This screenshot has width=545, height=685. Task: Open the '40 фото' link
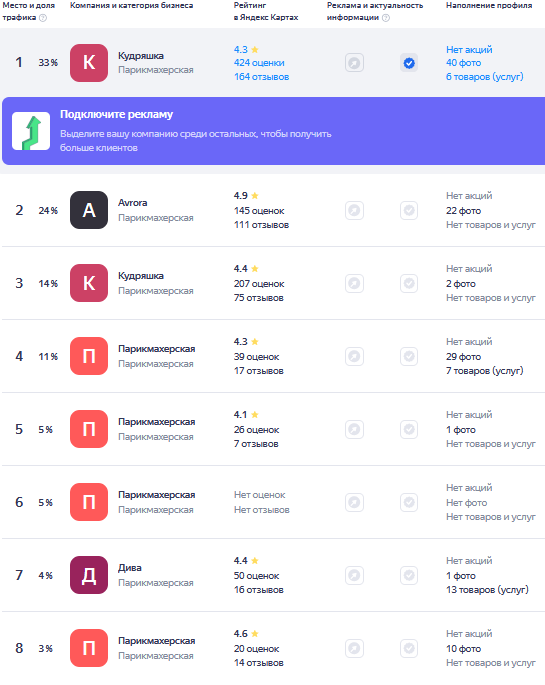pyautogui.click(x=463, y=63)
